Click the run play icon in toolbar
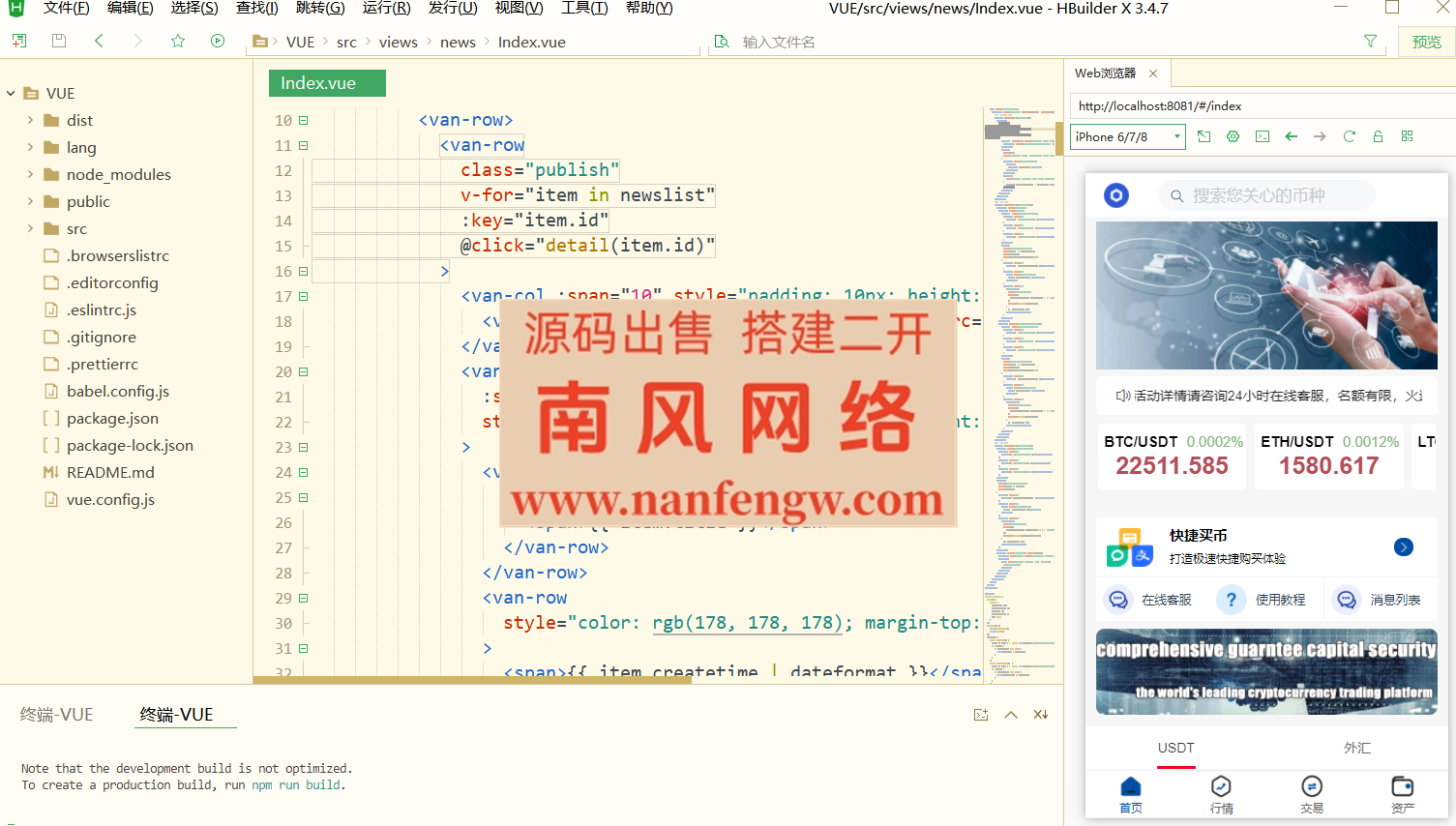This screenshot has height=826, width=1456. (x=218, y=41)
